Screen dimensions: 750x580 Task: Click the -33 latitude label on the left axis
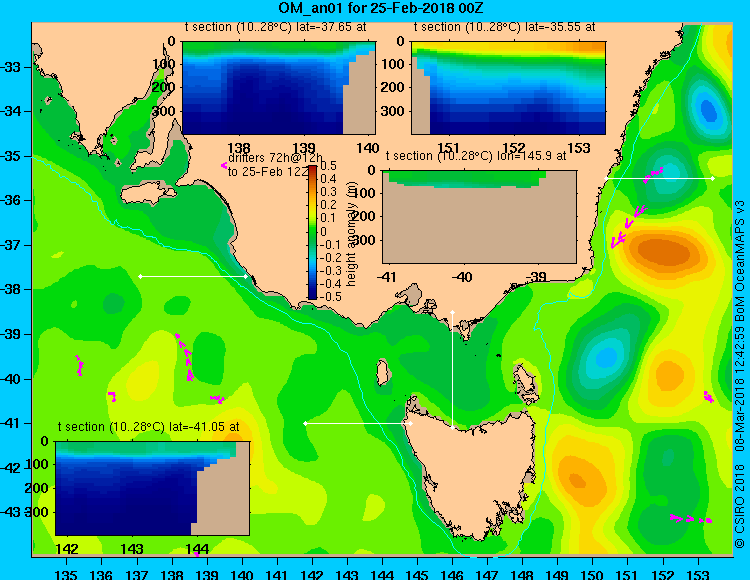(x=10, y=67)
